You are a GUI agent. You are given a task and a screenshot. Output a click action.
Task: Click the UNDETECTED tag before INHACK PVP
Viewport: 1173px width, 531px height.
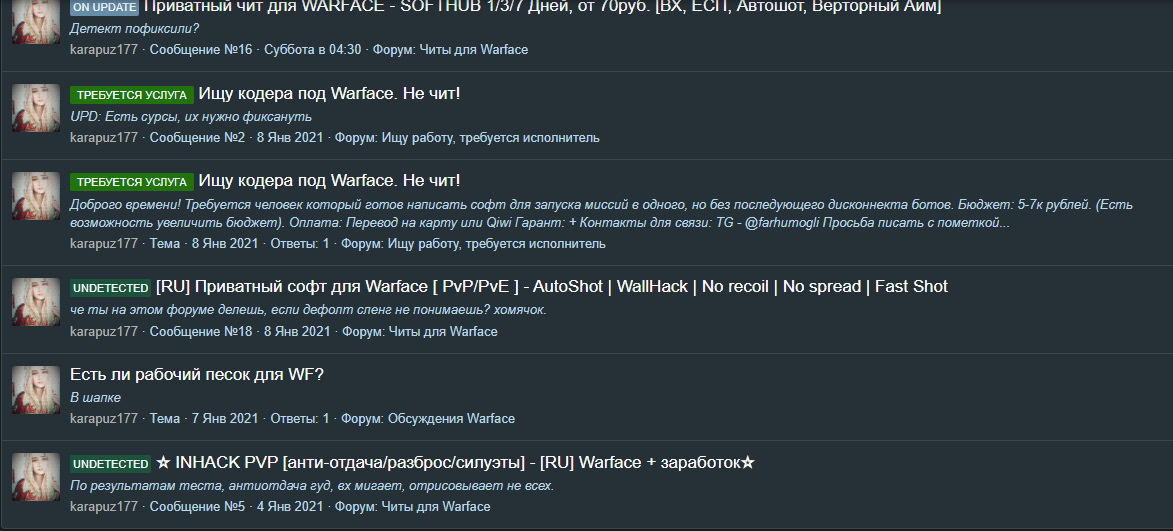(111, 464)
